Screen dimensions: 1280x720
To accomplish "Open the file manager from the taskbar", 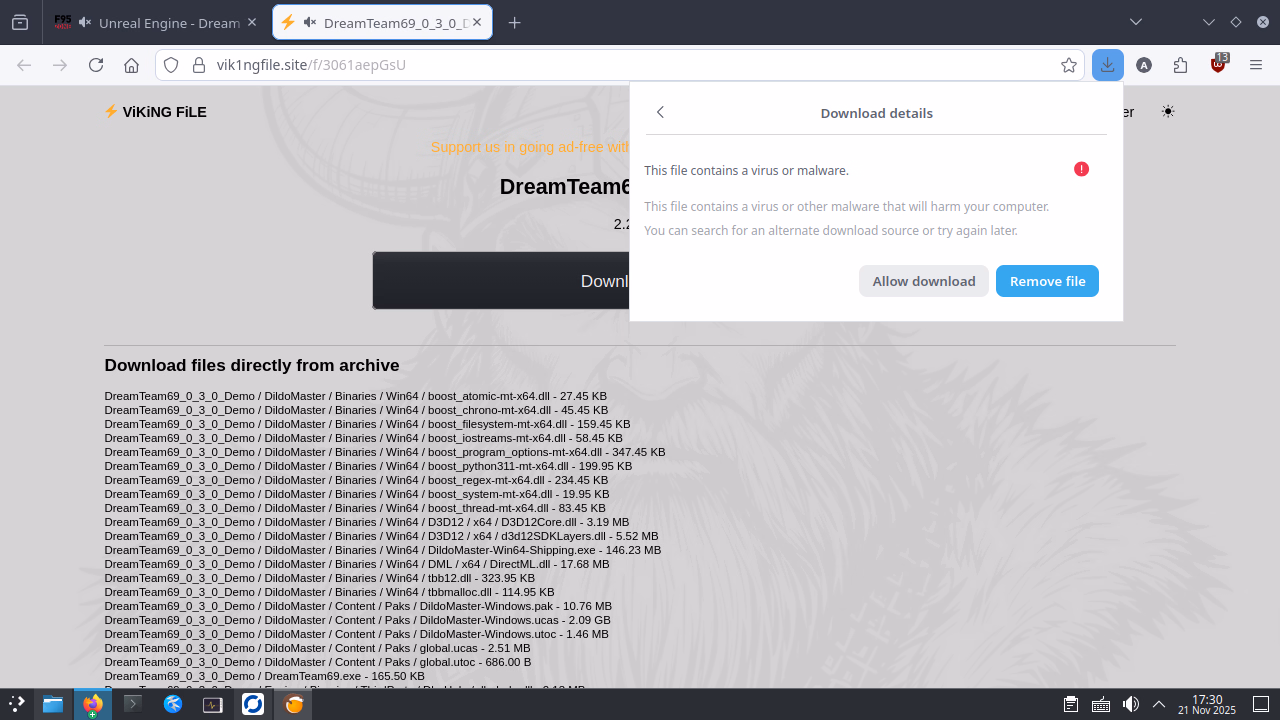I will click(x=52, y=704).
